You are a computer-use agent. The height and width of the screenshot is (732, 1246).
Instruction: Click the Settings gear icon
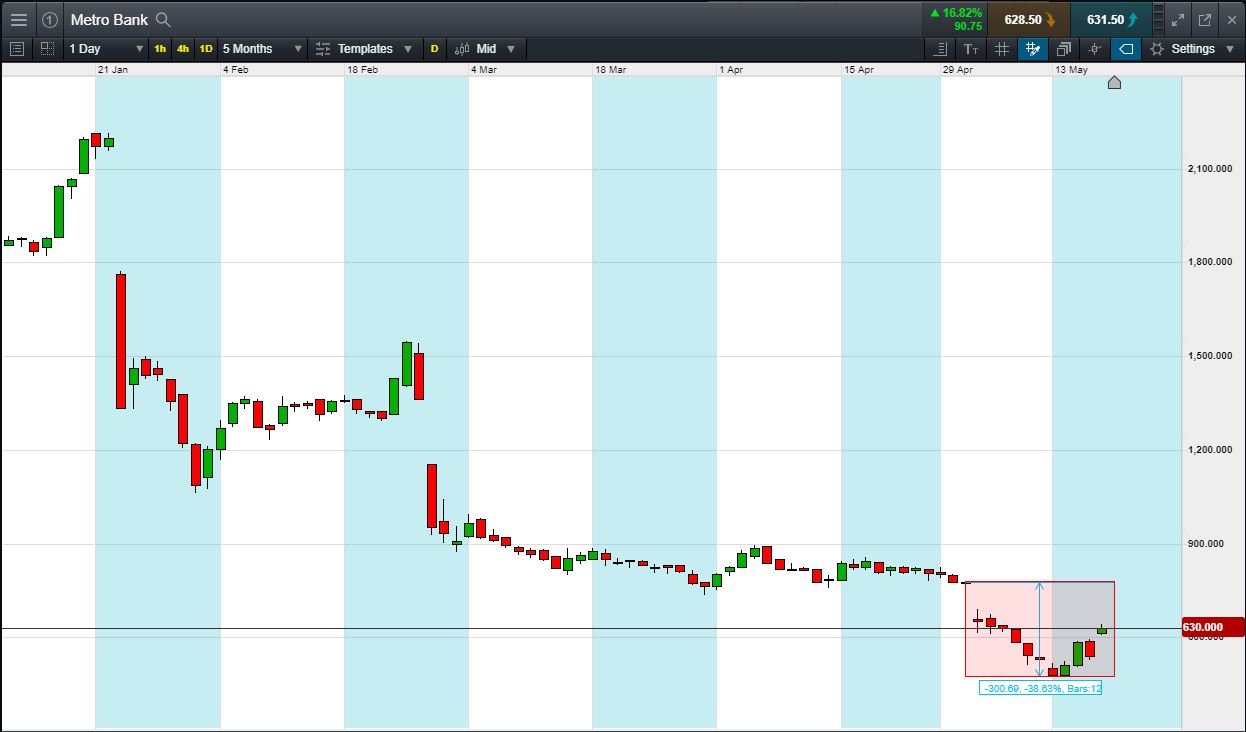pyautogui.click(x=1157, y=48)
